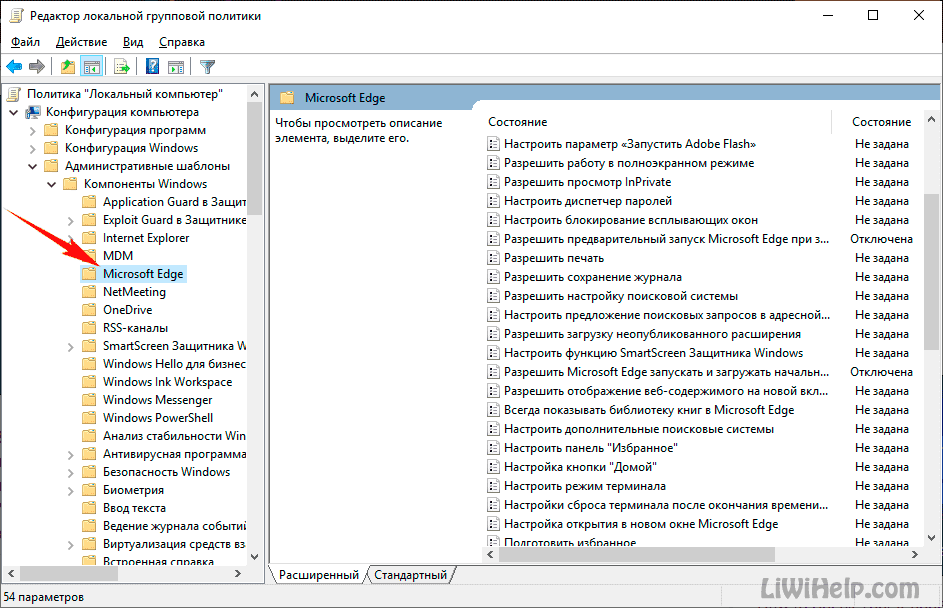The width and height of the screenshot is (943, 608).
Task: Click the policy list horizontal scrollbar thumb
Action: [x=637, y=554]
